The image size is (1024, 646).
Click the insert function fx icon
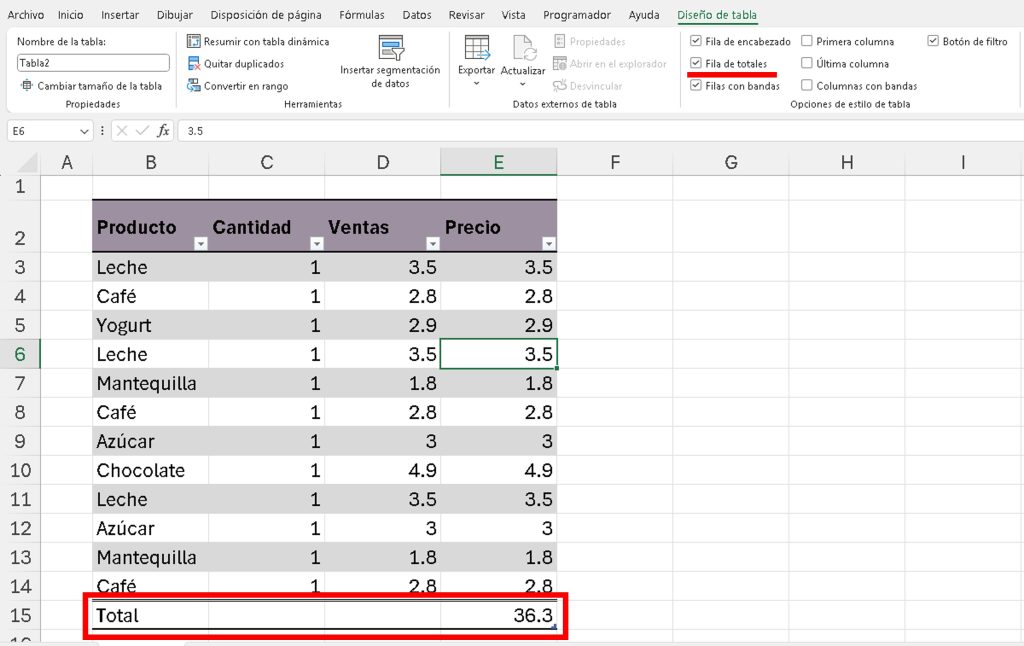pos(163,131)
